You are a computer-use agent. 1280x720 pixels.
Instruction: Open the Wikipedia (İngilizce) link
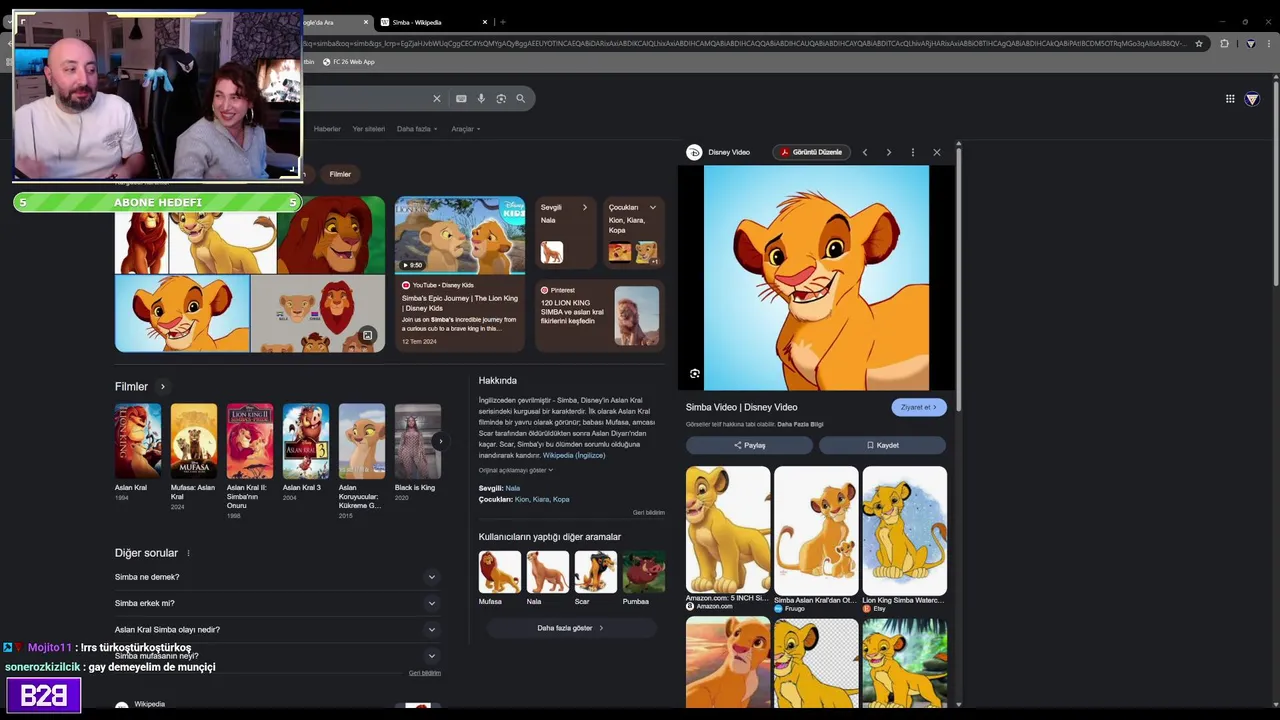pyautogui.click(x=574, y=455)
